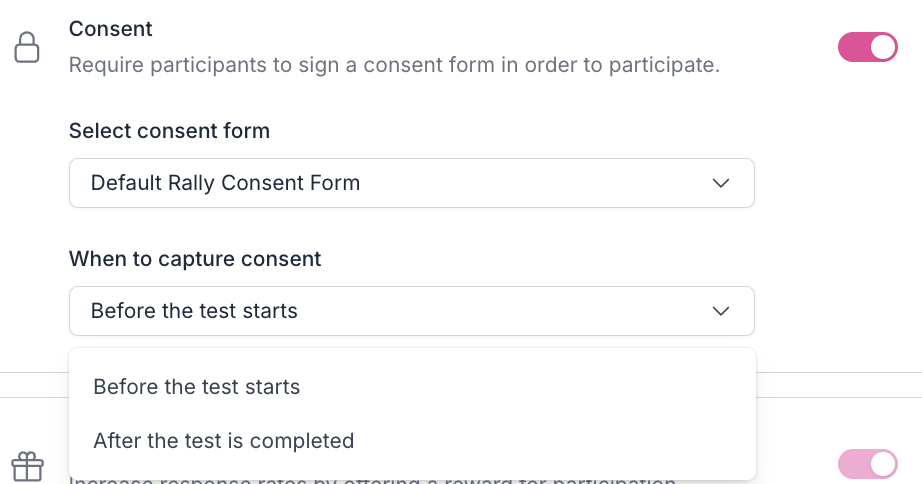This screenshot has width=922, height=484.
Task: Click the chevron in the consent form selector
Action: tap(721, 183)
